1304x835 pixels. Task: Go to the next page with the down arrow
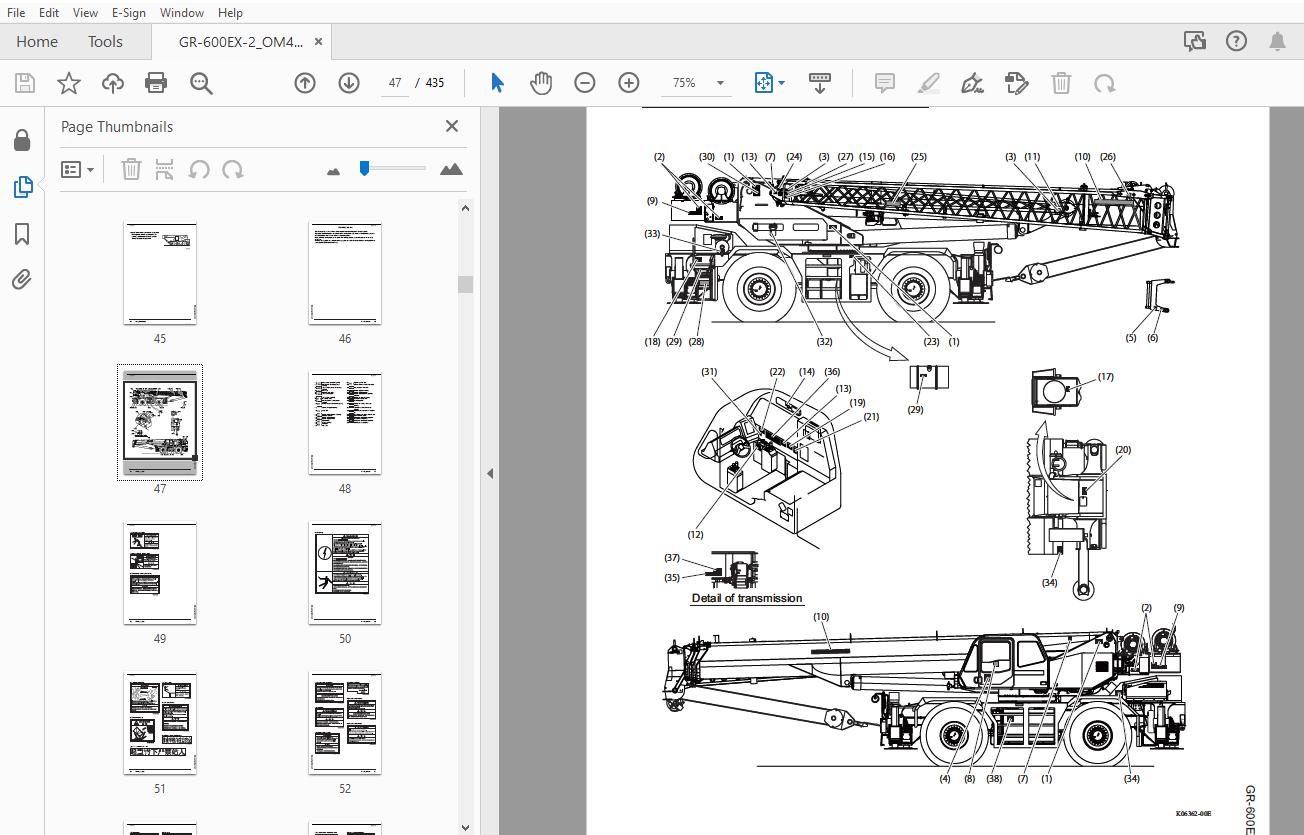tap(348, 83)
